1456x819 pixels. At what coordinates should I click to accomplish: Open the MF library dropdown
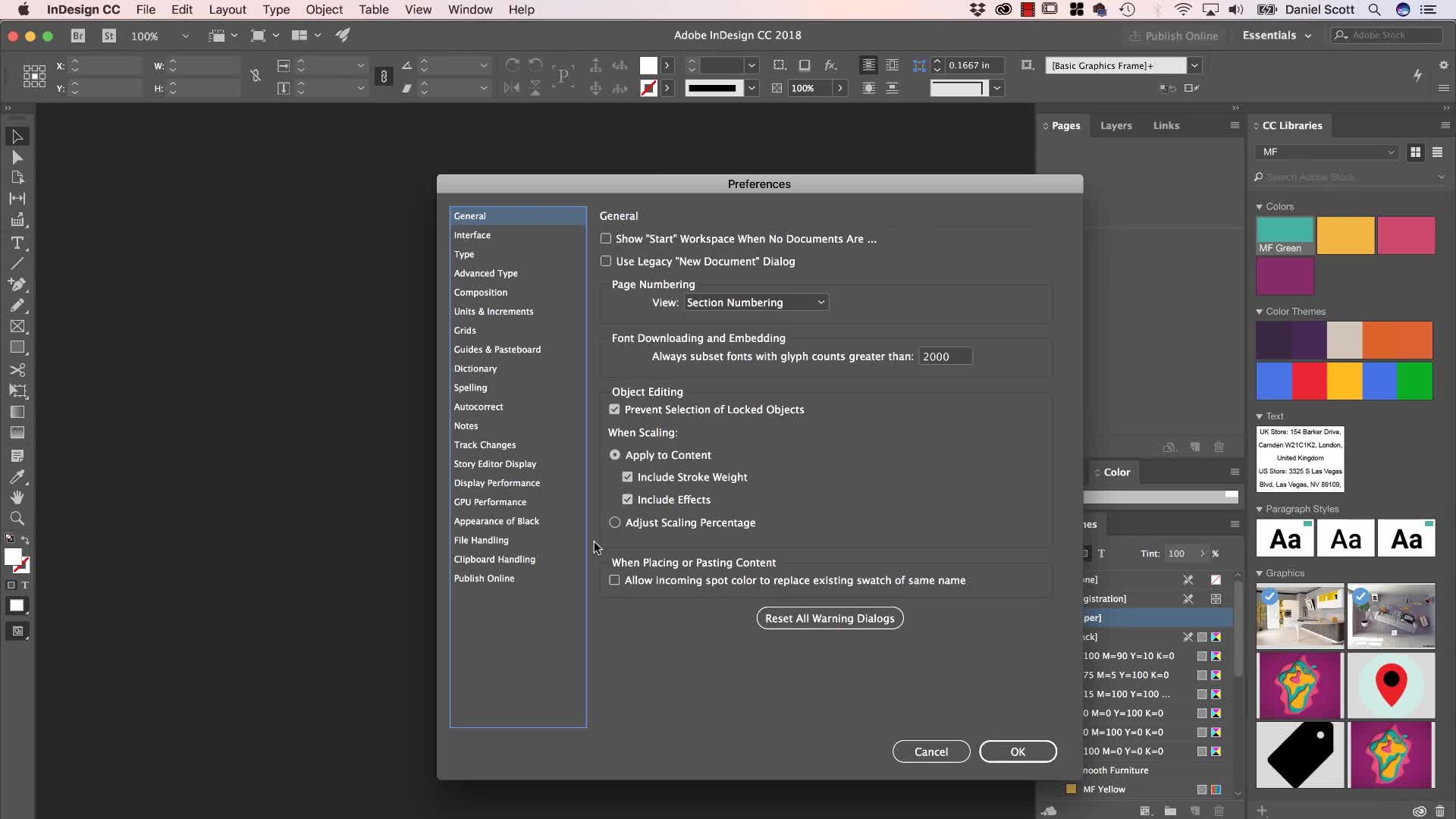coord(1326,152)
